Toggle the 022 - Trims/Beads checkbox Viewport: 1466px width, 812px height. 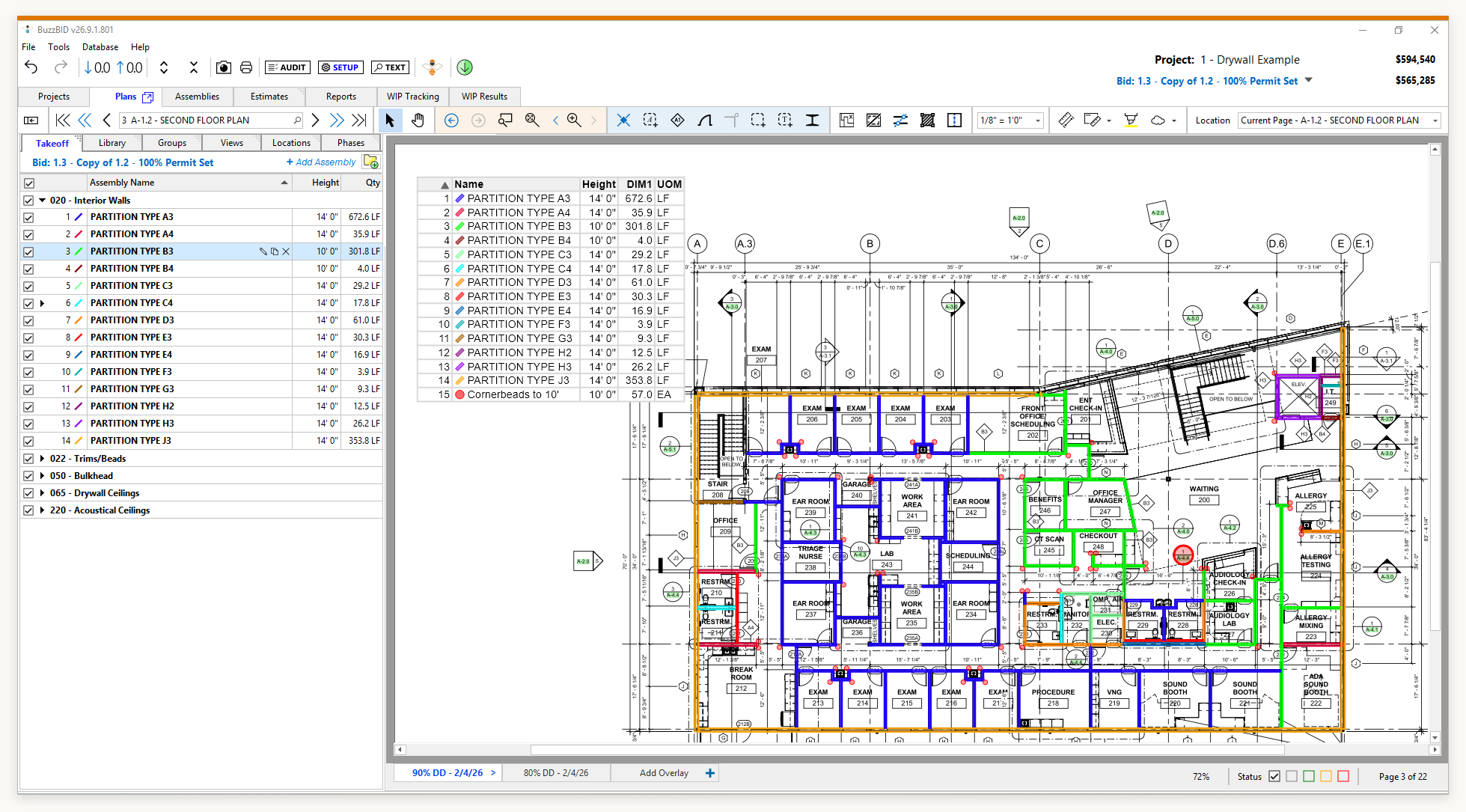click(28, 459)
